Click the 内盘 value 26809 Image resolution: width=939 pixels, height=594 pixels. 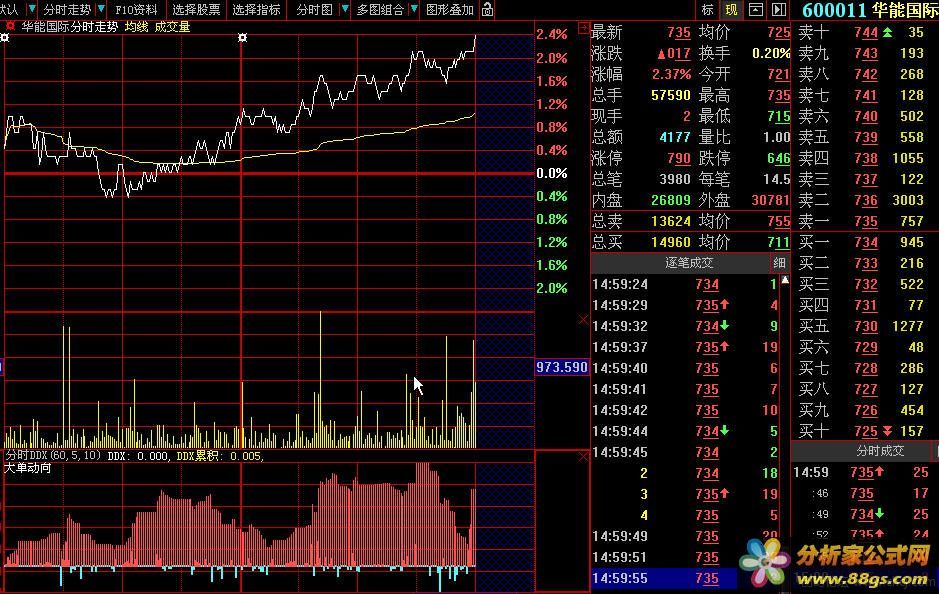671,200
